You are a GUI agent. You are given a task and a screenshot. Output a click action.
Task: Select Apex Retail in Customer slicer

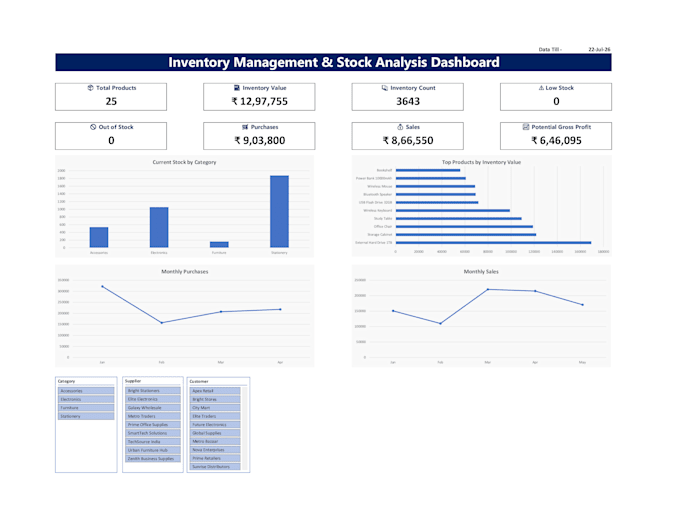click(215, 391)
